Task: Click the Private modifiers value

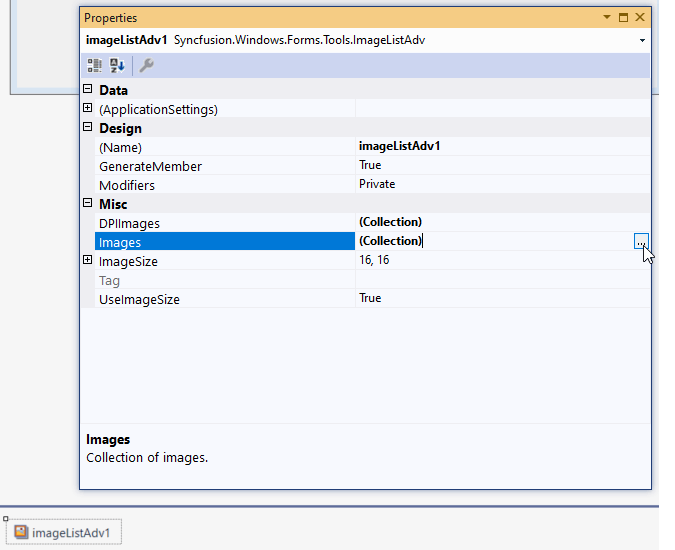Action: pyautogui.click(x=502, y=185)
